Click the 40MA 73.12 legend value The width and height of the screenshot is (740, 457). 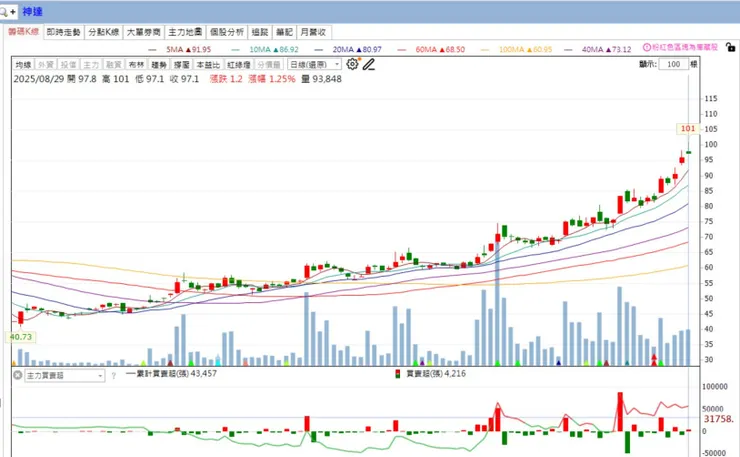[606, 50]
